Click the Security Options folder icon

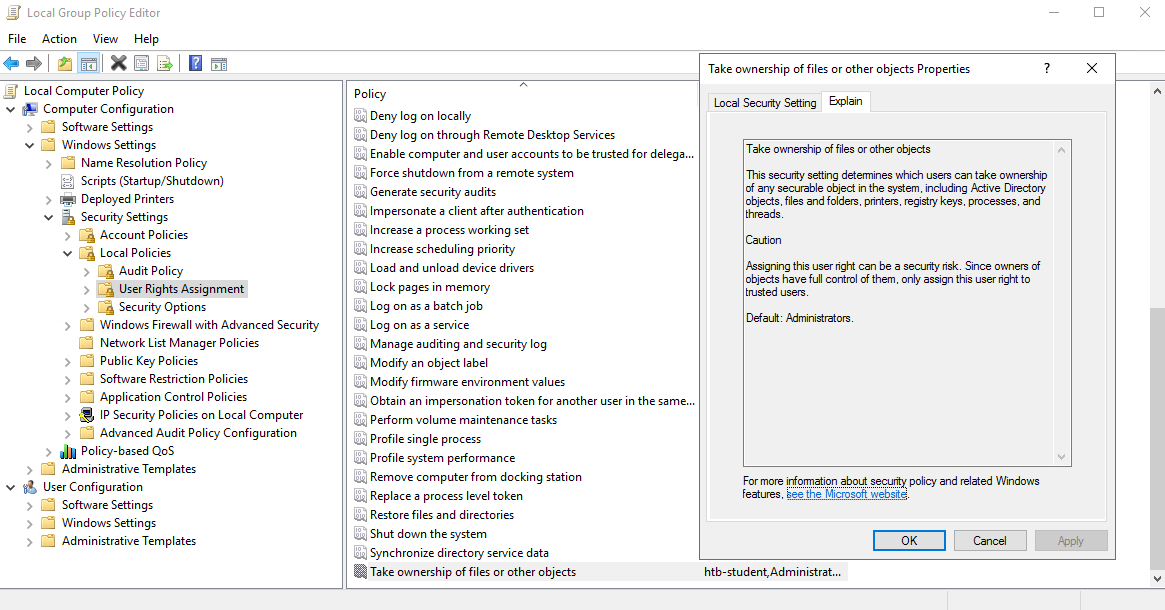[106, 307]
